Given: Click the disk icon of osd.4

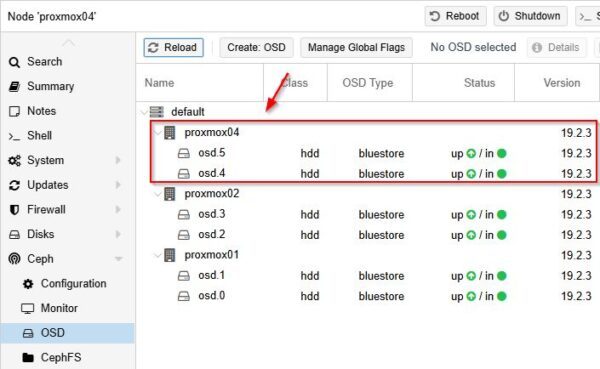Looking at the screenshot, I should 184,174.
